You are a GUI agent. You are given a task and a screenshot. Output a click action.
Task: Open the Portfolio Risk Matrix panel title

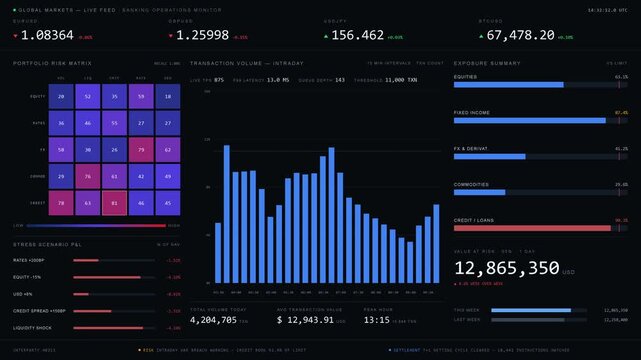(52, 63)
